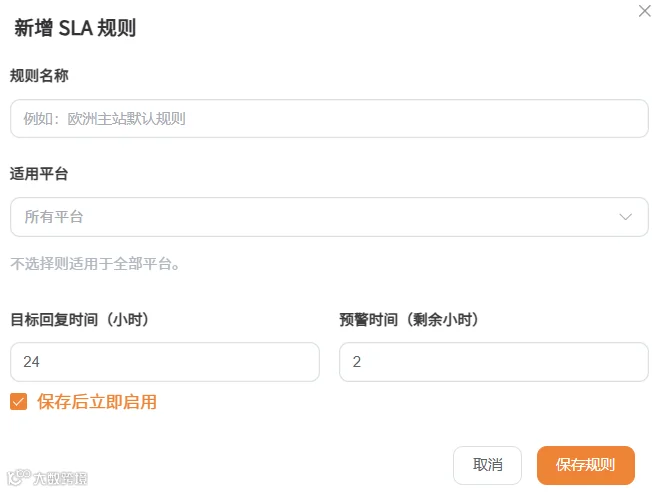Click the 取消 button
The width and height of the screenshot is (664, 492).
tap(487, 465)
